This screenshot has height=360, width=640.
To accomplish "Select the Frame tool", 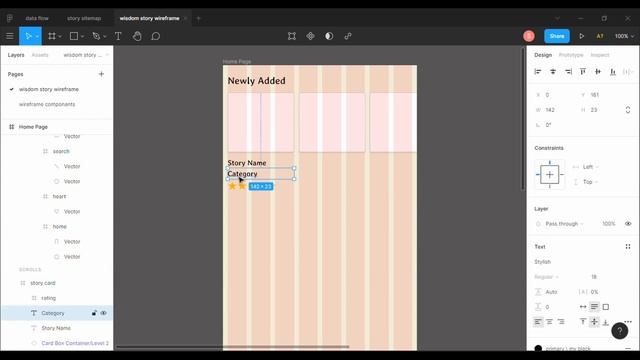I will (52, 36).
